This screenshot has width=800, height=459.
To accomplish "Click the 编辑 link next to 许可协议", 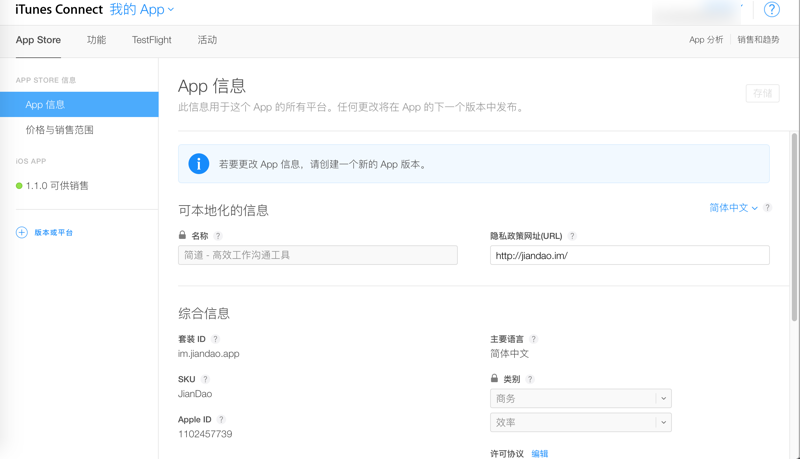I will (x=539, y=453).
